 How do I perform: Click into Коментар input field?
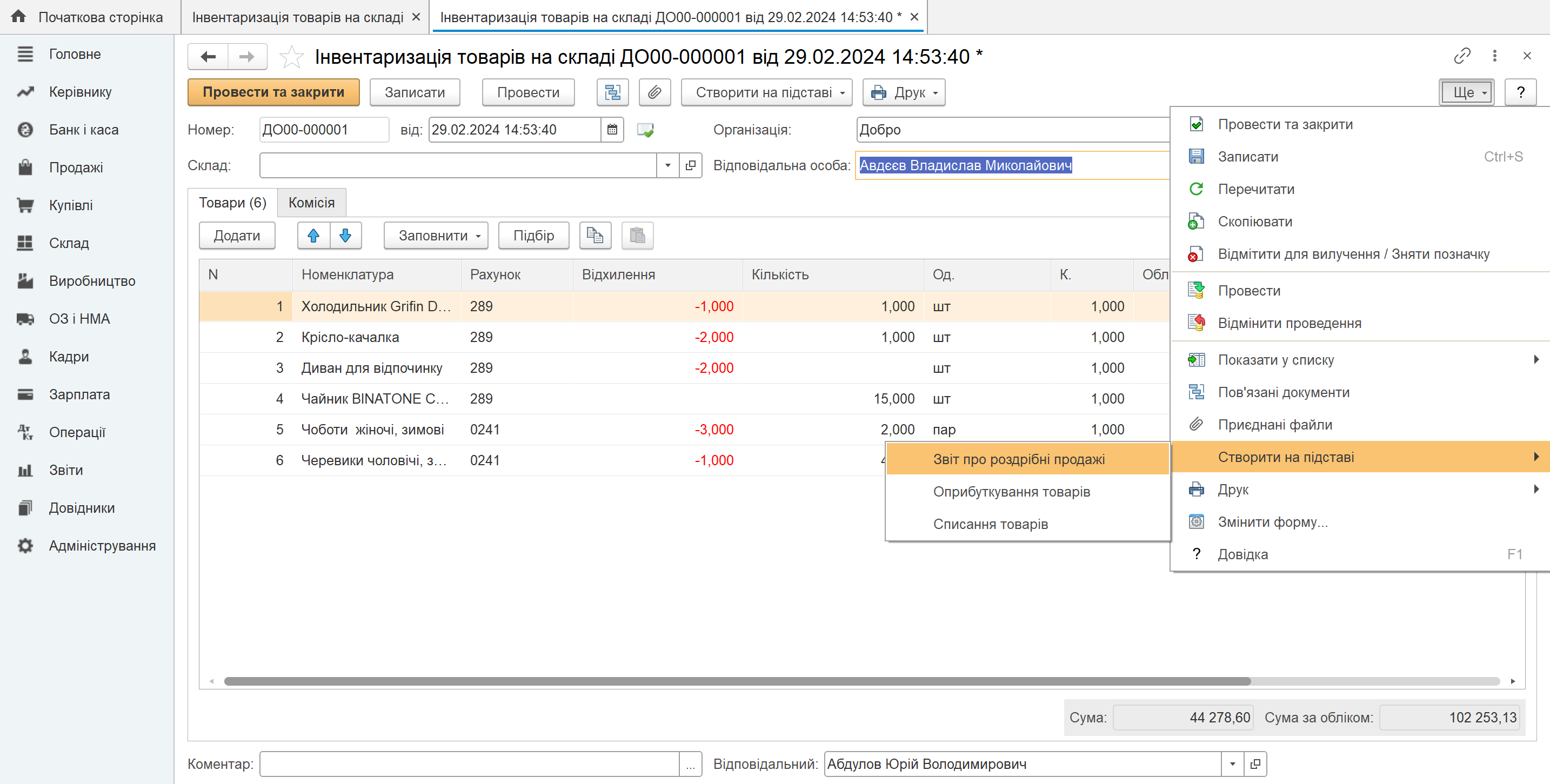[x=469, y=764]
